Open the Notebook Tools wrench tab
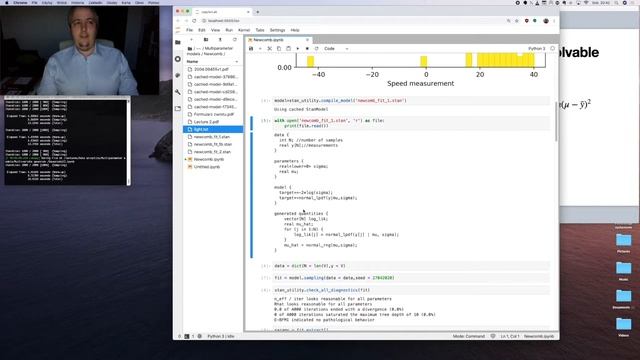The height and width of the screenshot is (360, 640). 178,92
